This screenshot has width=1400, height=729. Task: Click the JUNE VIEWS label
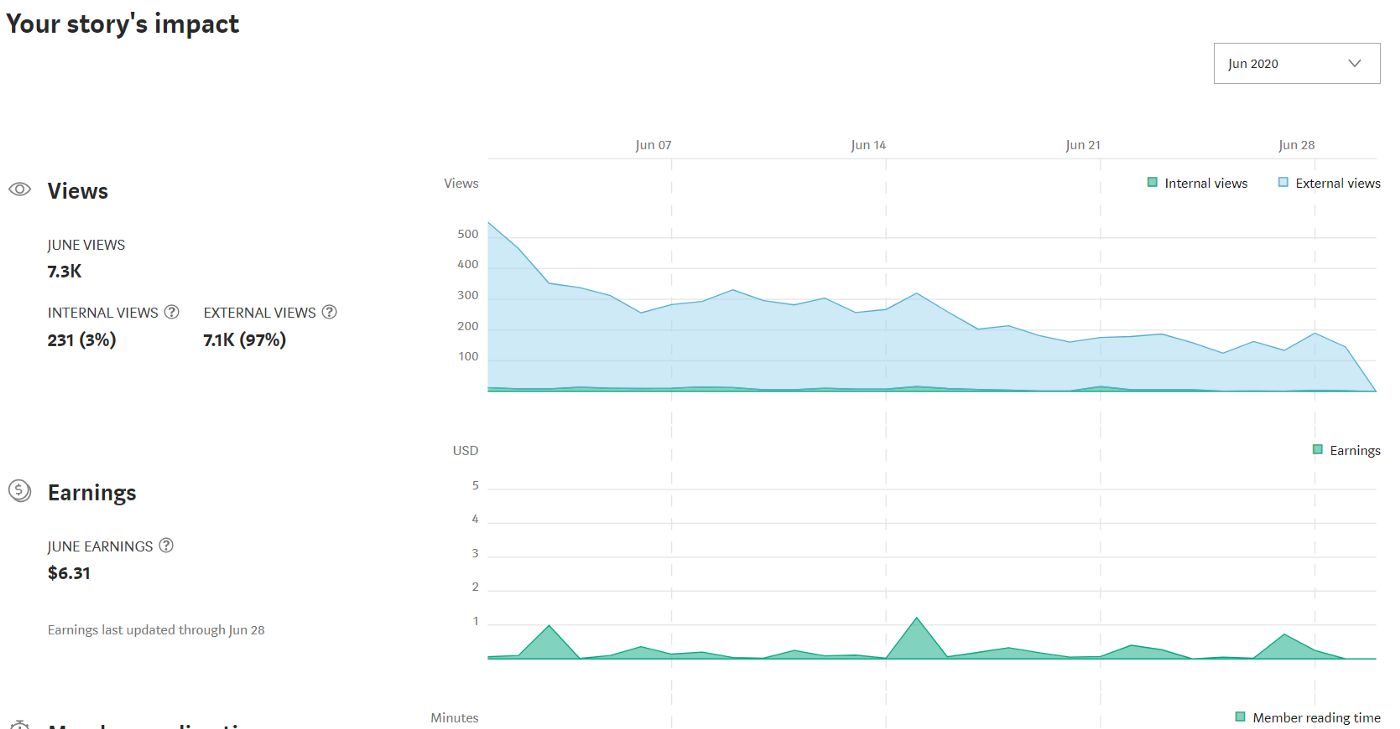[86, 245]
